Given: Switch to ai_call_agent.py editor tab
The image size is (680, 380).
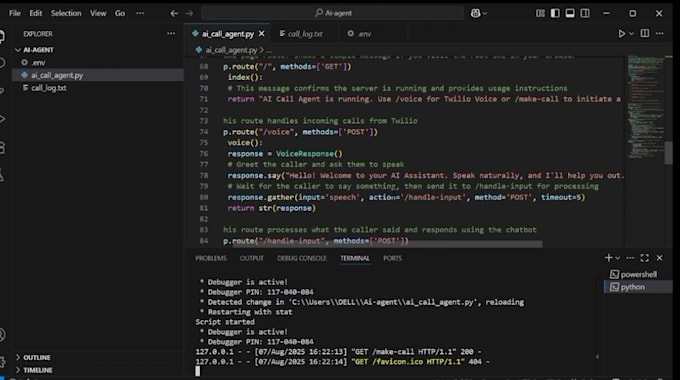Looking at the screenshot, I should [227, 33].
